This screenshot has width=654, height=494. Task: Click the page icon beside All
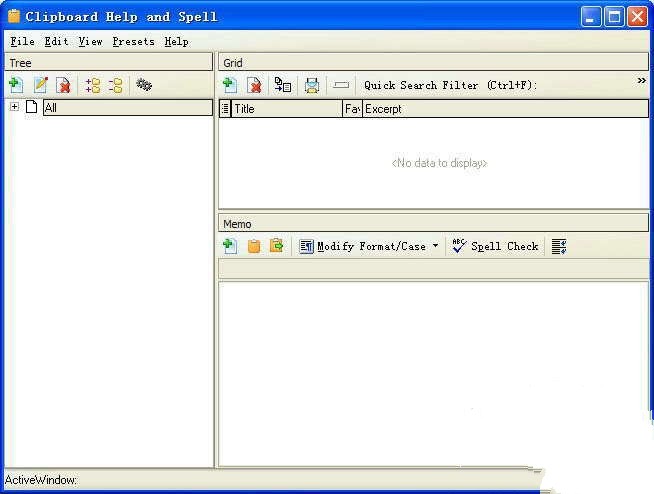click(x=32, y=107)
